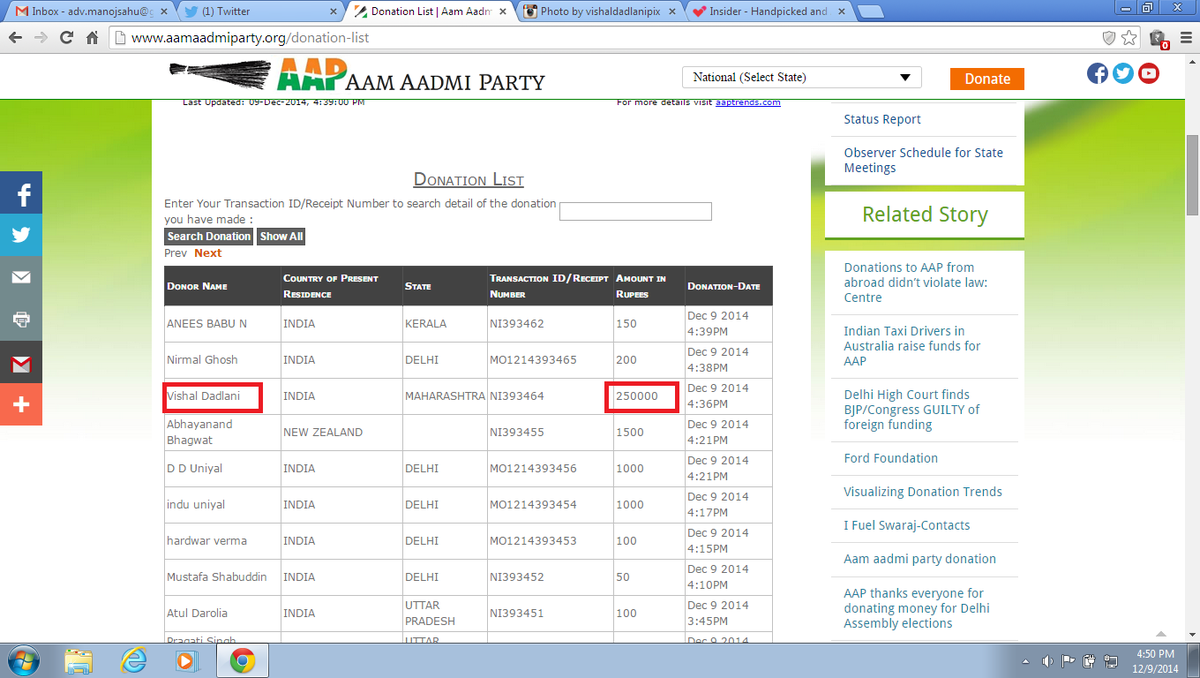
Task: Open I Fuel Swaraj-Contacts link
Action: coord(907,525)
